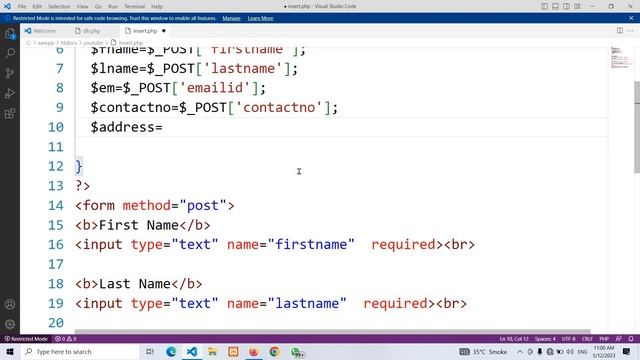Open the Search view in activity bar
This screenshot has height=360, width=640.
(10, 53)
